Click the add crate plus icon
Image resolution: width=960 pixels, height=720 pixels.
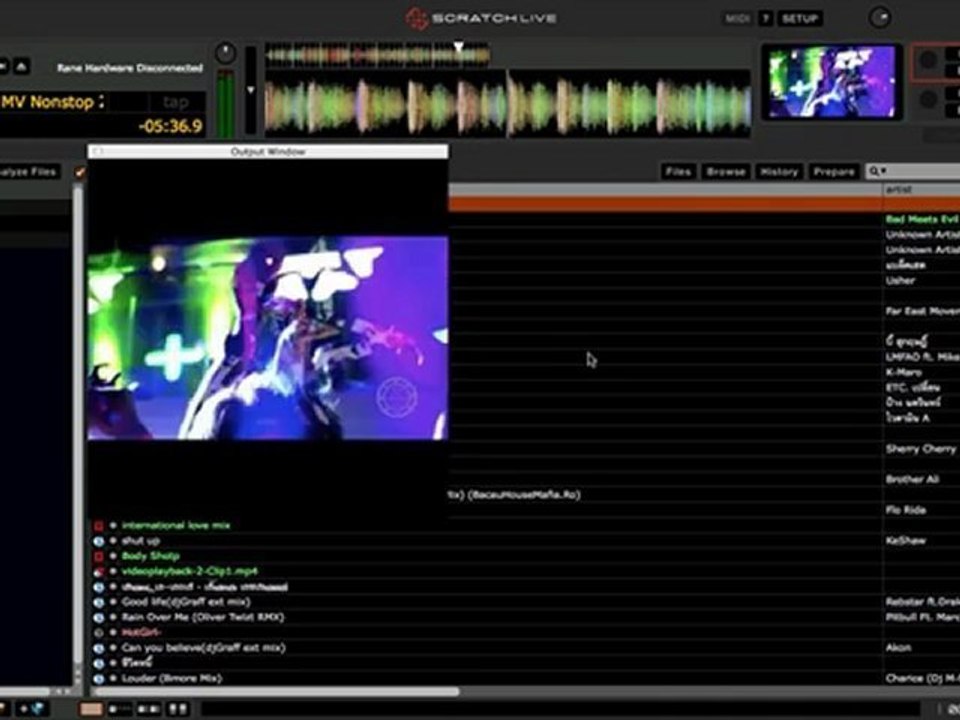coord(24,709)
